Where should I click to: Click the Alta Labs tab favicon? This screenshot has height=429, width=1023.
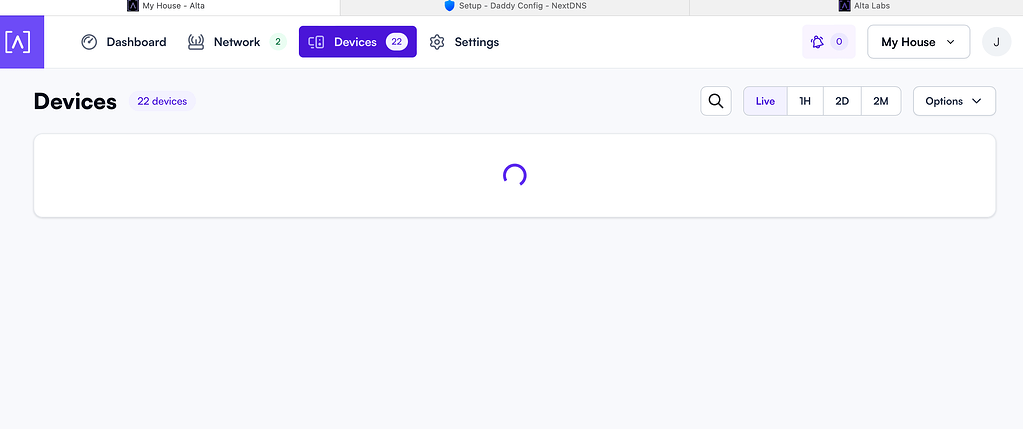(844, 6)
